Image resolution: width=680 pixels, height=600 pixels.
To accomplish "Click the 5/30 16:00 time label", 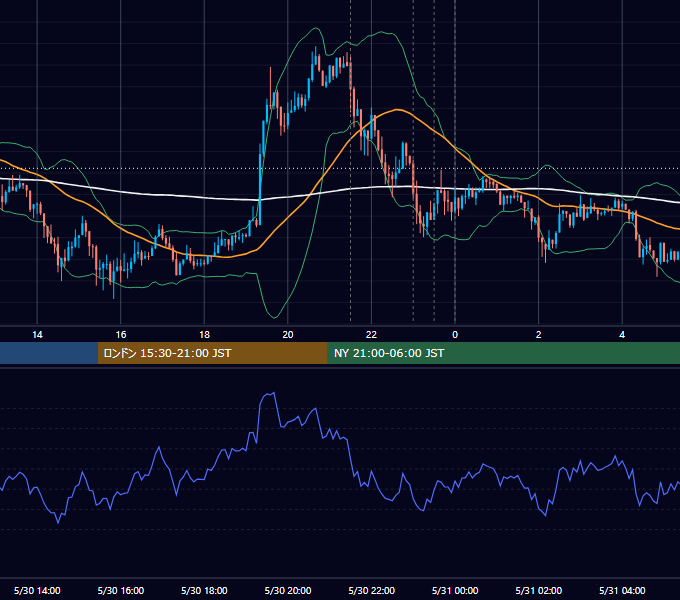I will (x=121, y=590).
